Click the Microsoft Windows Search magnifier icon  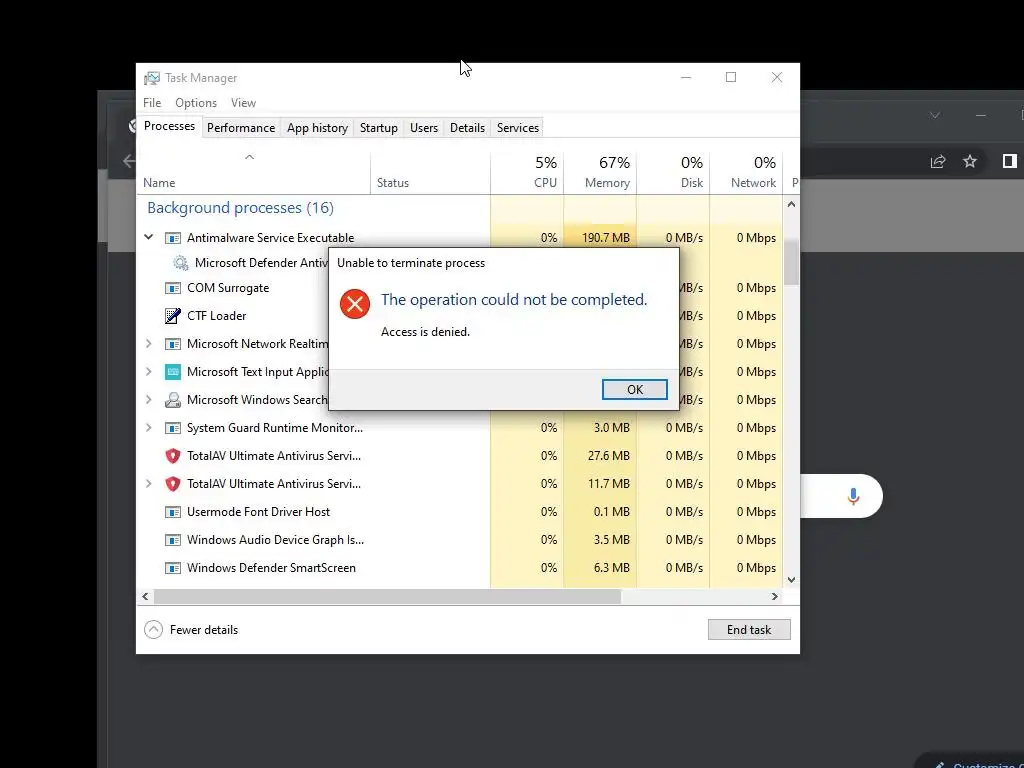coord(172,400)
